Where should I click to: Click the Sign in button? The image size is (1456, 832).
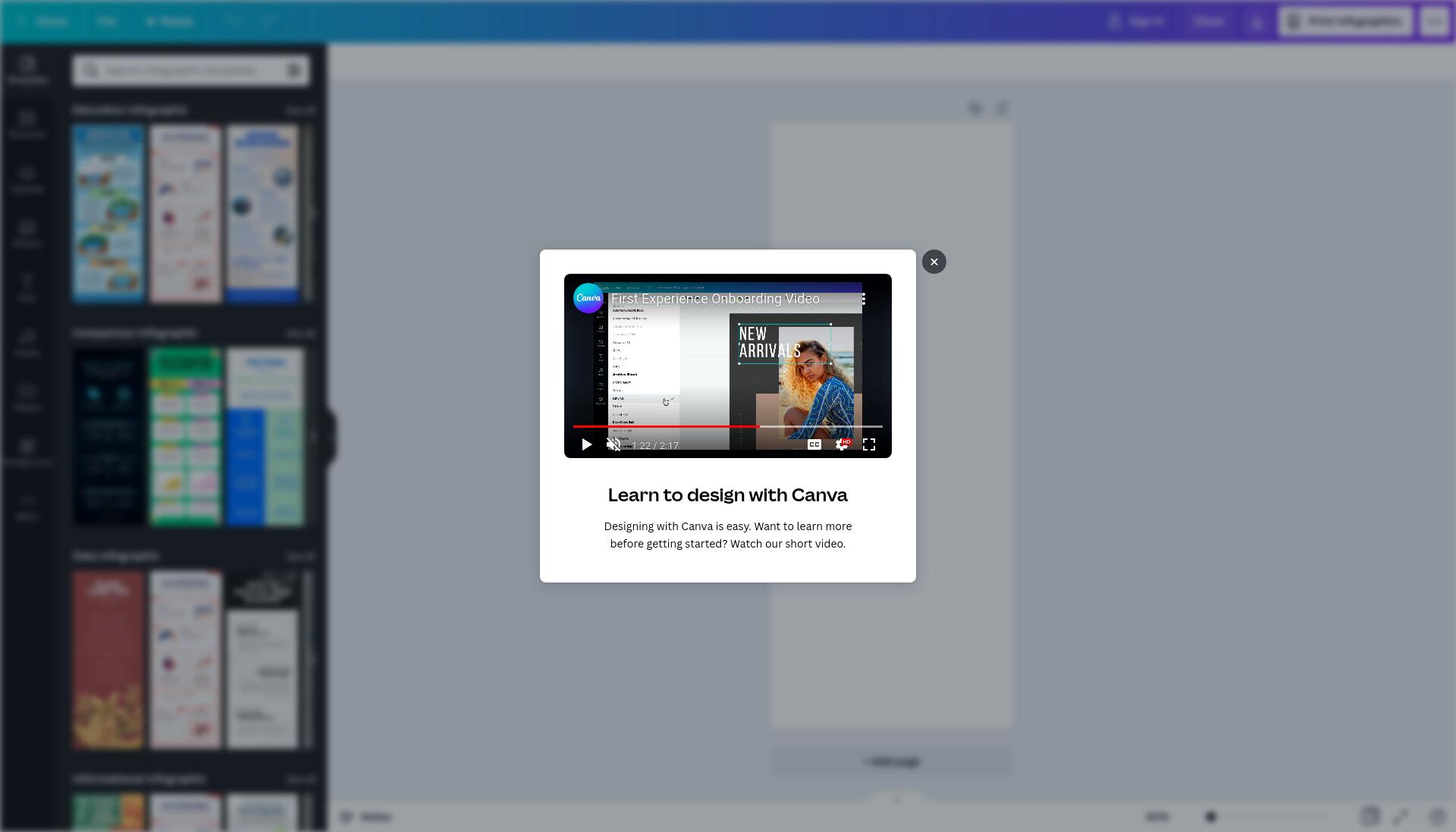1136,21
